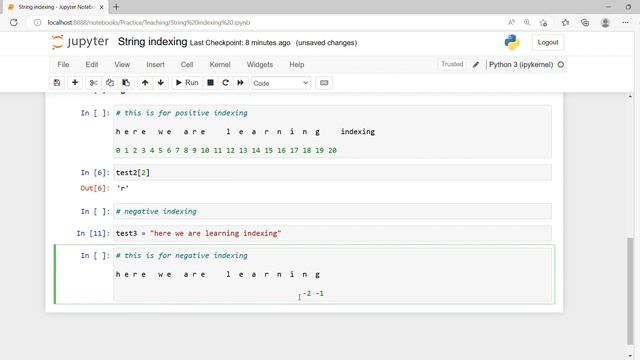Open the browser Favorites list icon

coord(565,22)
